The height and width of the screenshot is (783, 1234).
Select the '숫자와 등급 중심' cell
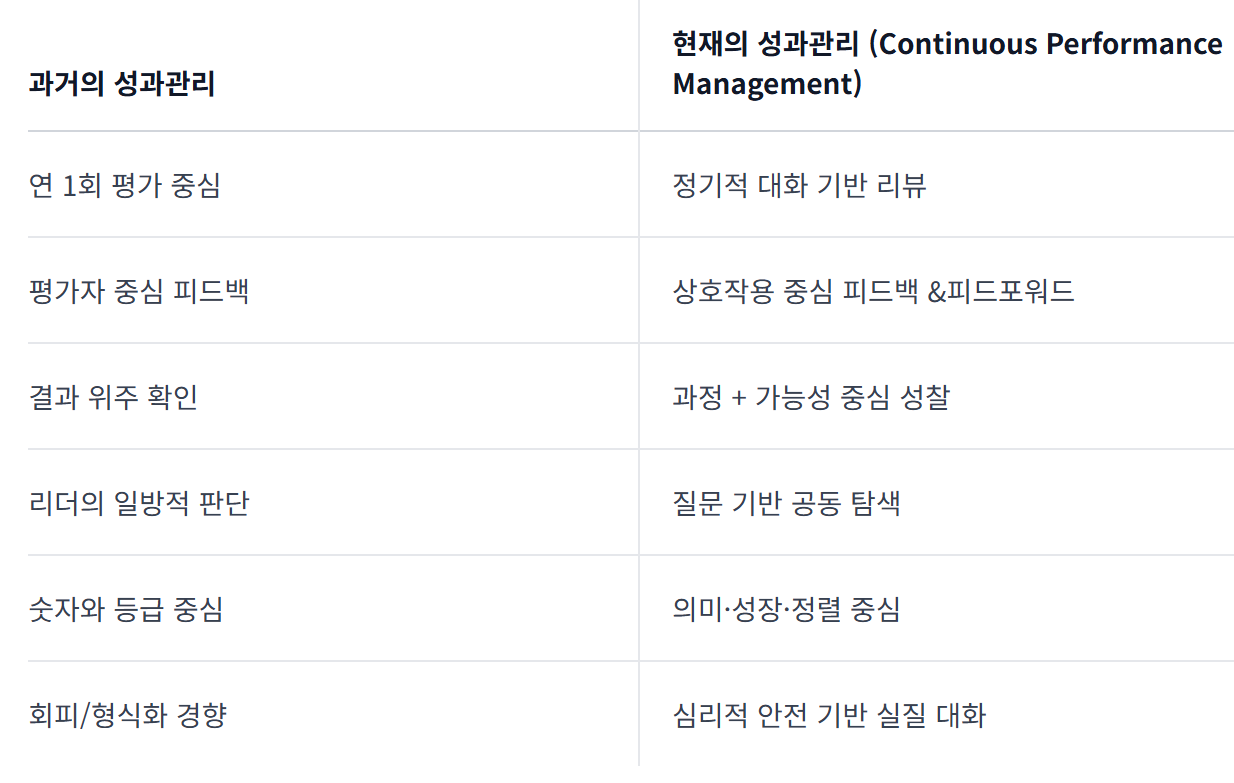[x=126, y=609]
